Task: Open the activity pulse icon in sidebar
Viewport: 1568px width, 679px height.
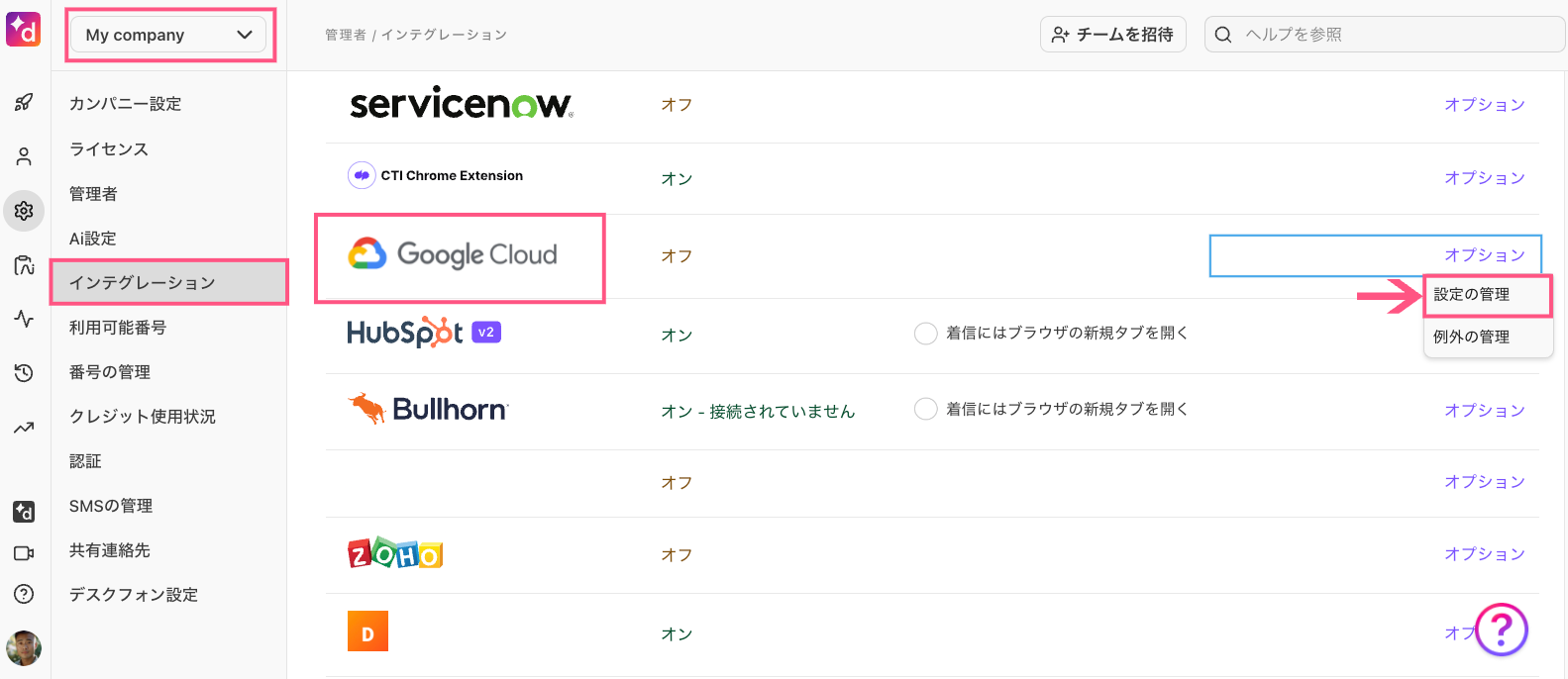Action: click(x=24, y=319)
